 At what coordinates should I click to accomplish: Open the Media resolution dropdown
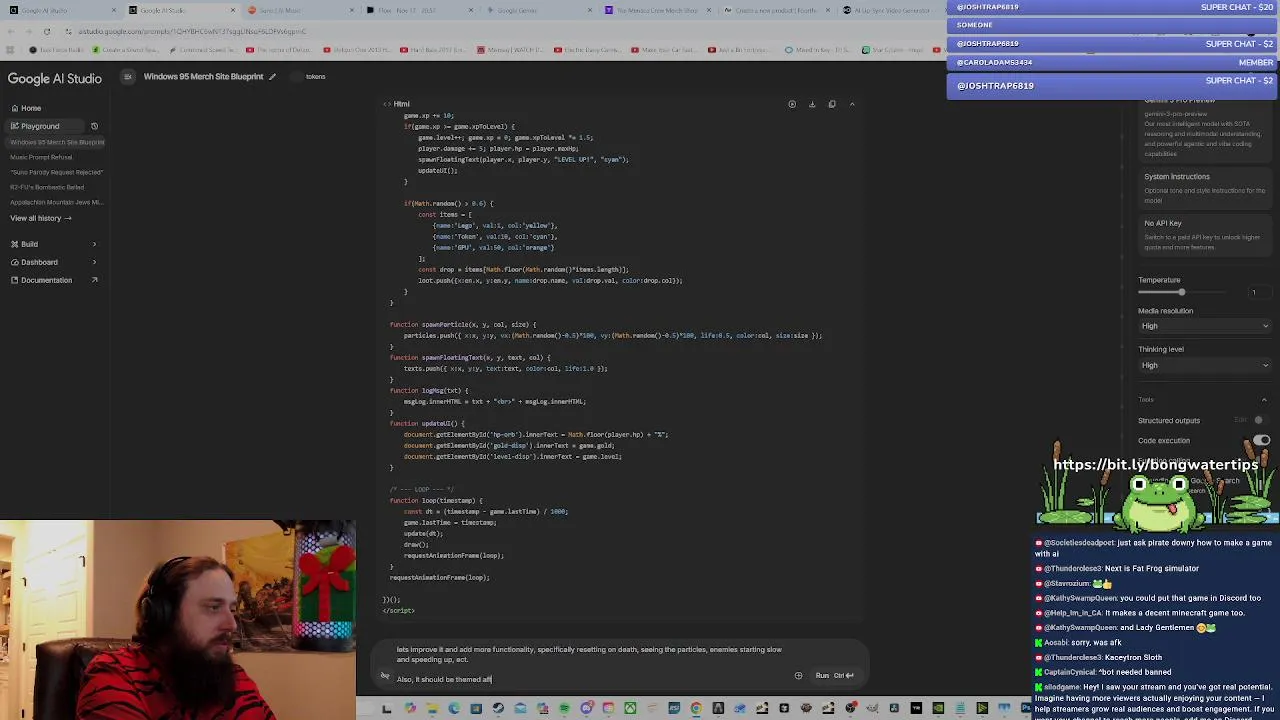[x=1204, y=326]
